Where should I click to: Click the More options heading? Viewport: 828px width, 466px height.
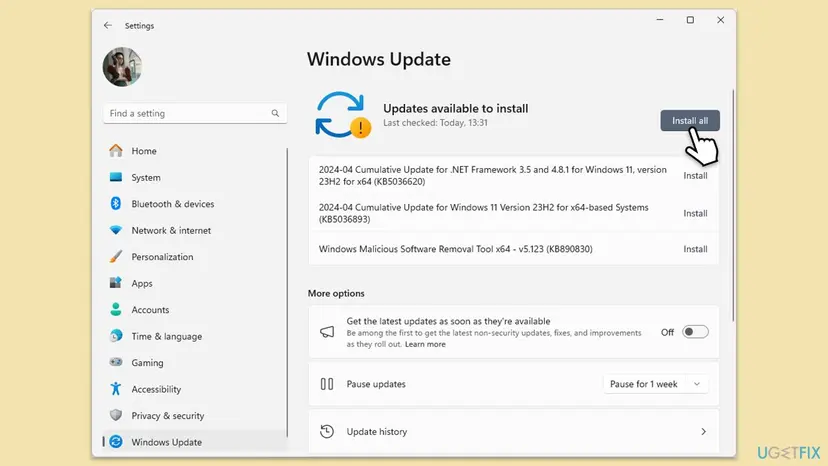[336, 293]
